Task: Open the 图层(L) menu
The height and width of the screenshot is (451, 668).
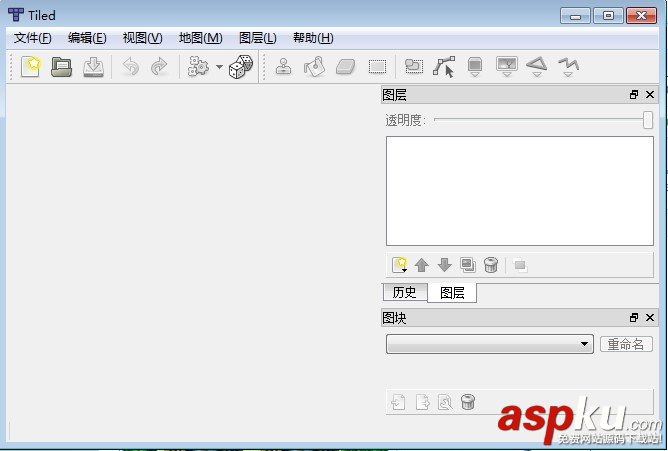Action: coord(257,38)
